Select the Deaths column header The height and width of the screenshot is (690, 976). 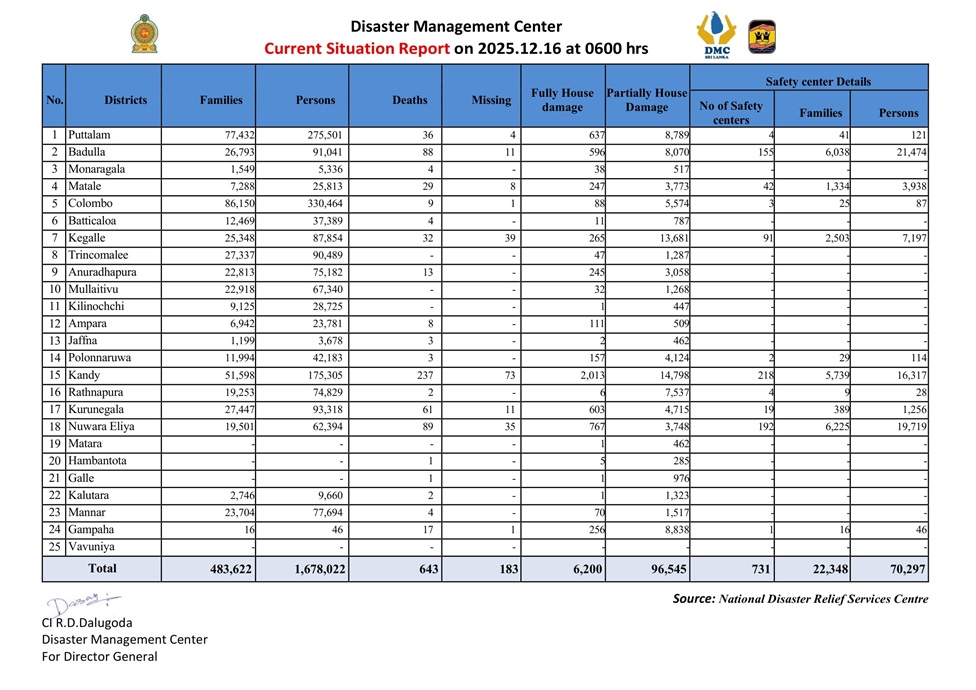tap(409, 100)
